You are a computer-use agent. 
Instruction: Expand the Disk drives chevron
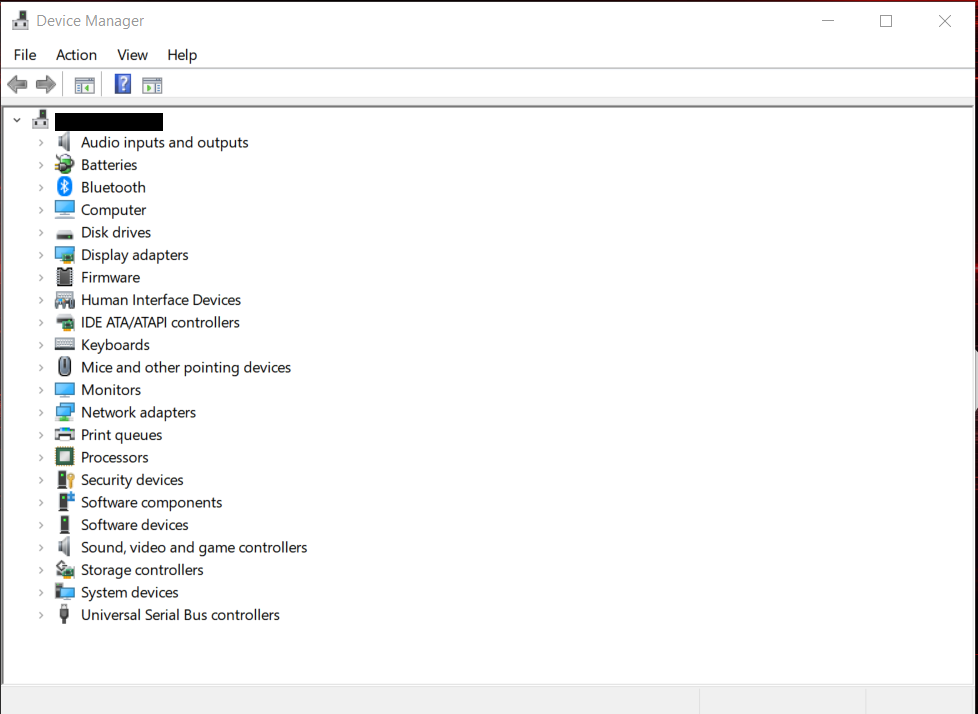(x=41, y=233)
